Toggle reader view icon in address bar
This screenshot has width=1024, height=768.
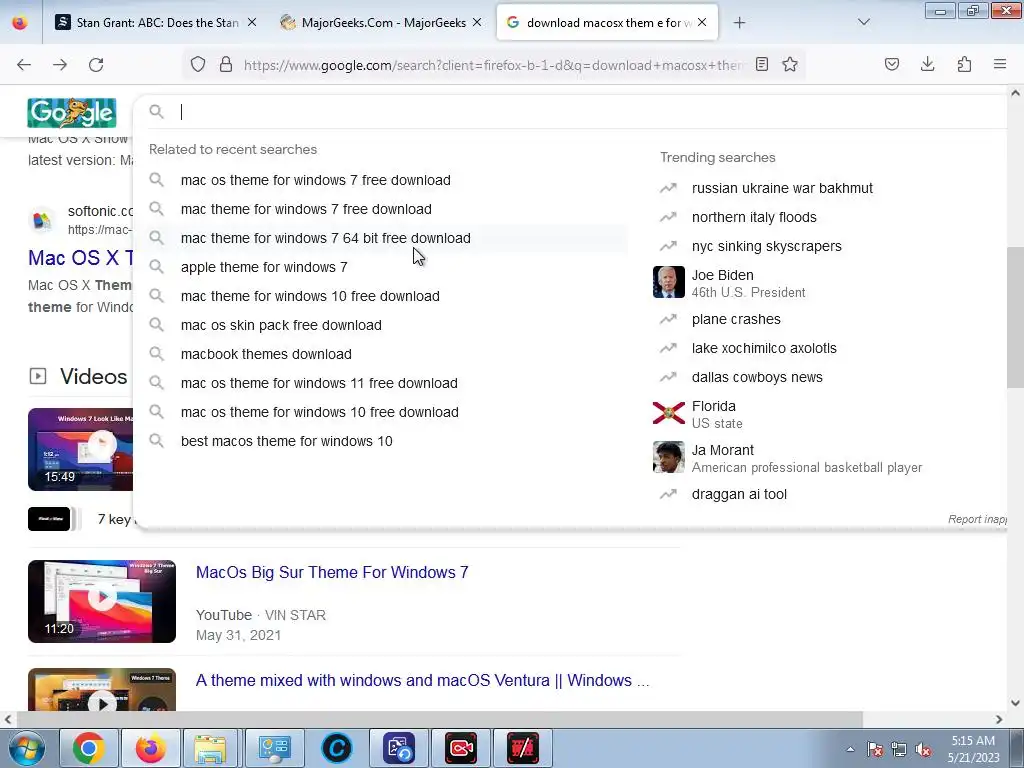click(761, 65)
